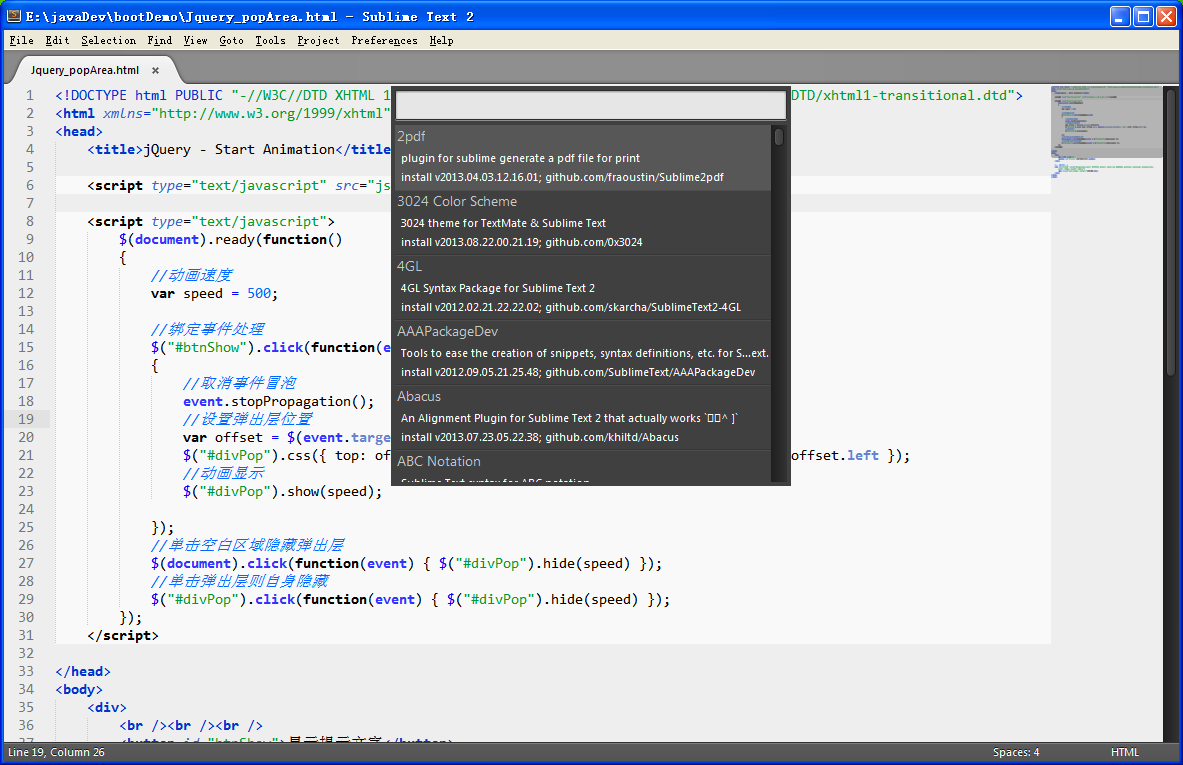
Task: Close the Sublime Text window
Action: pyautogui.click(x=1167, y=17)
